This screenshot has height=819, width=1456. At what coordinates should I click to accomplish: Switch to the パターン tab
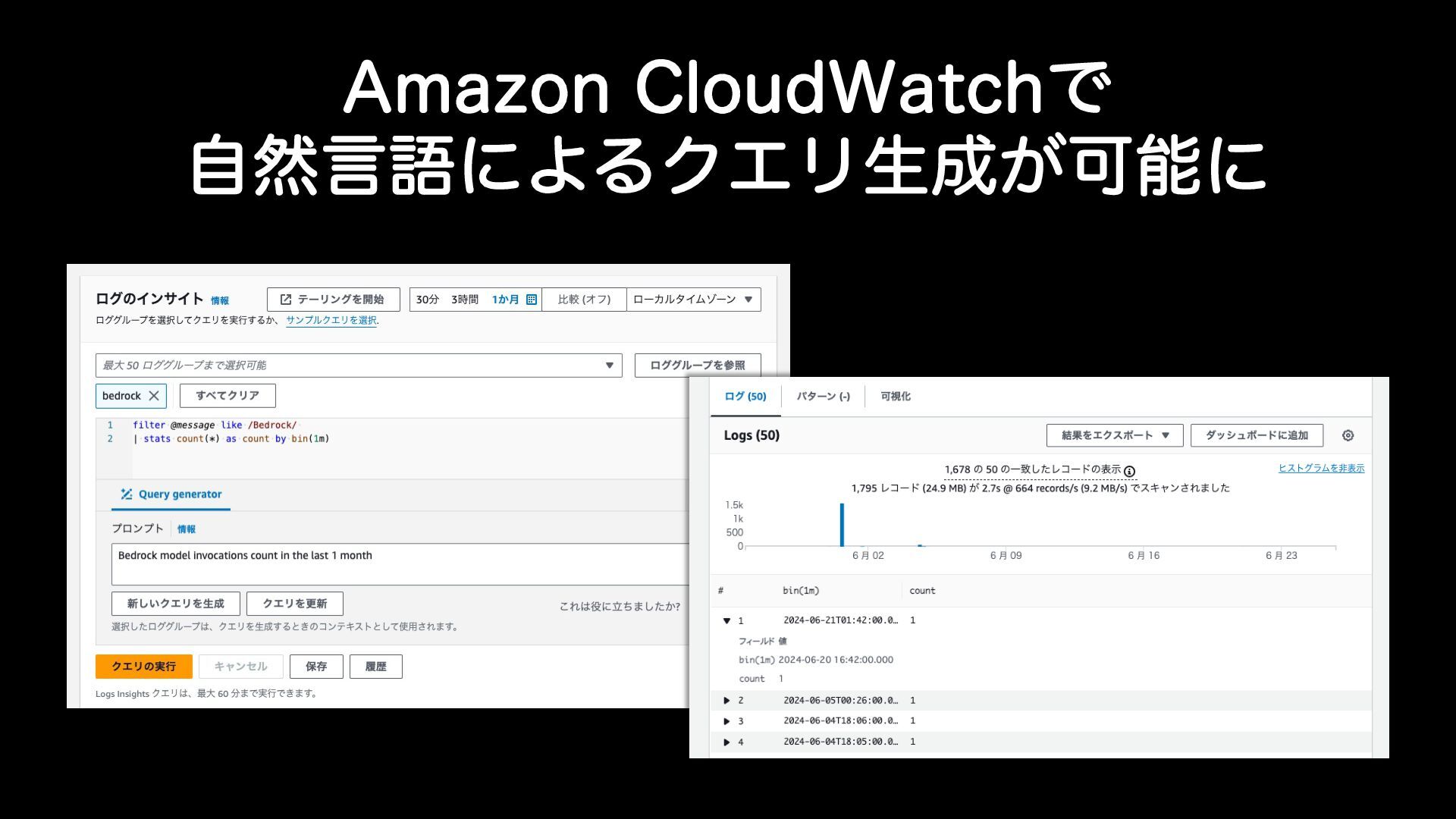[823, 397]
